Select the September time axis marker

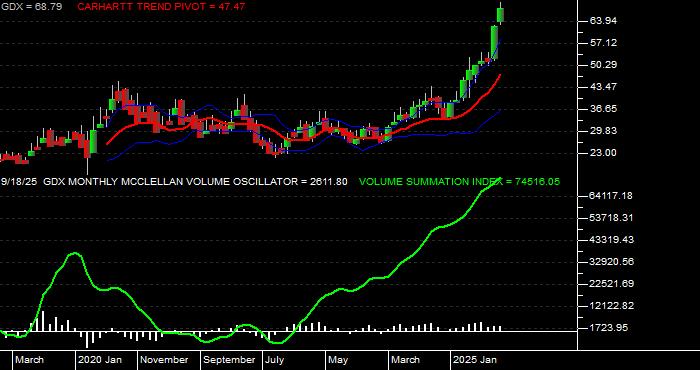(x=229, y=360)
